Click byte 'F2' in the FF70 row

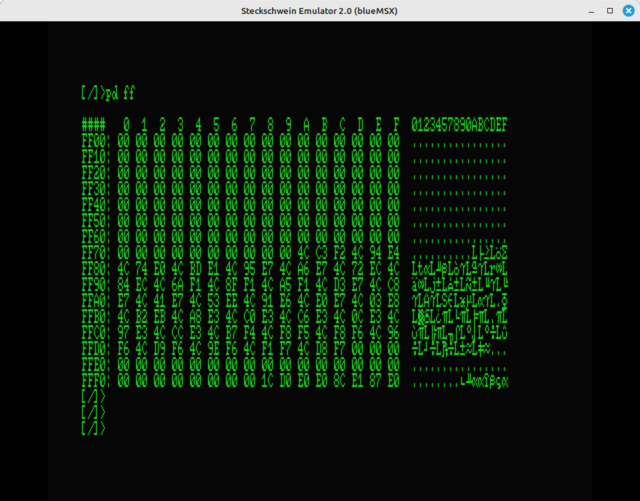pyautogui.click(x=339, y=253)
